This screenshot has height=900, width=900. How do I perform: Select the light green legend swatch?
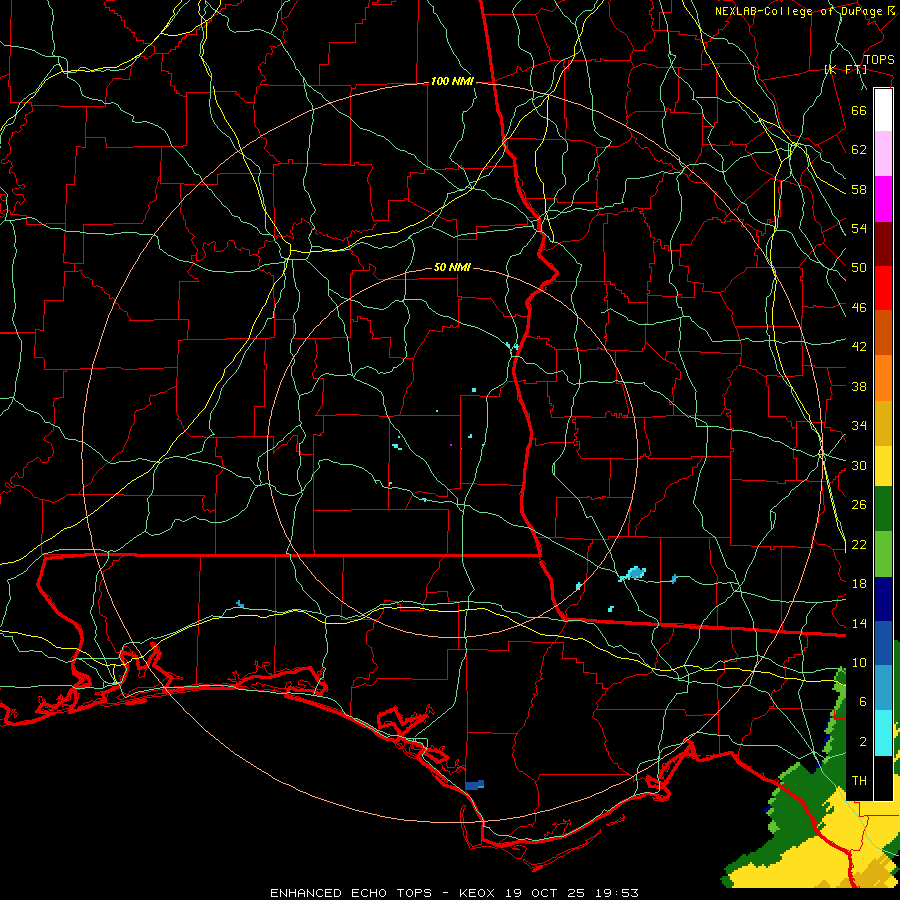pyautogui.click(x=883, y=554)
